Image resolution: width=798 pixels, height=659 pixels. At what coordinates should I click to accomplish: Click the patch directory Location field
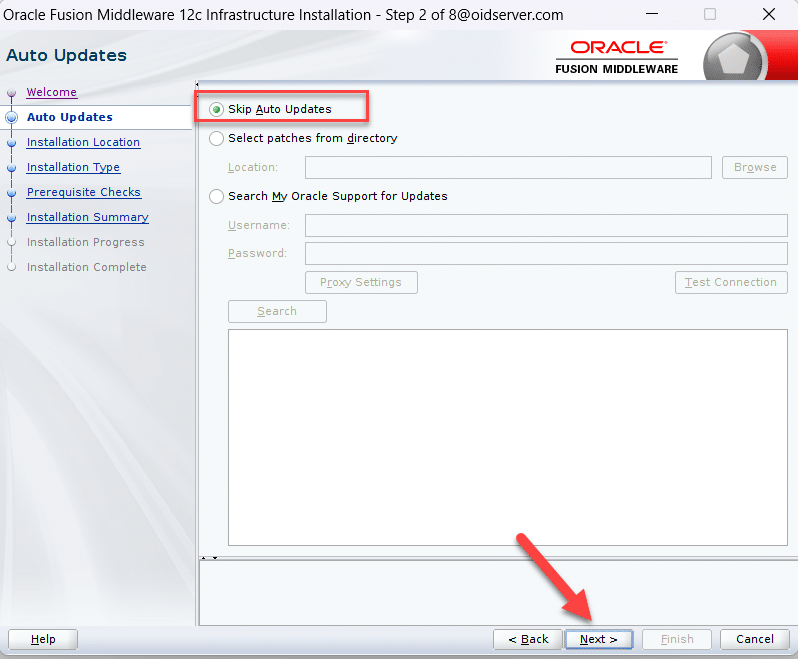click(508, 167)
